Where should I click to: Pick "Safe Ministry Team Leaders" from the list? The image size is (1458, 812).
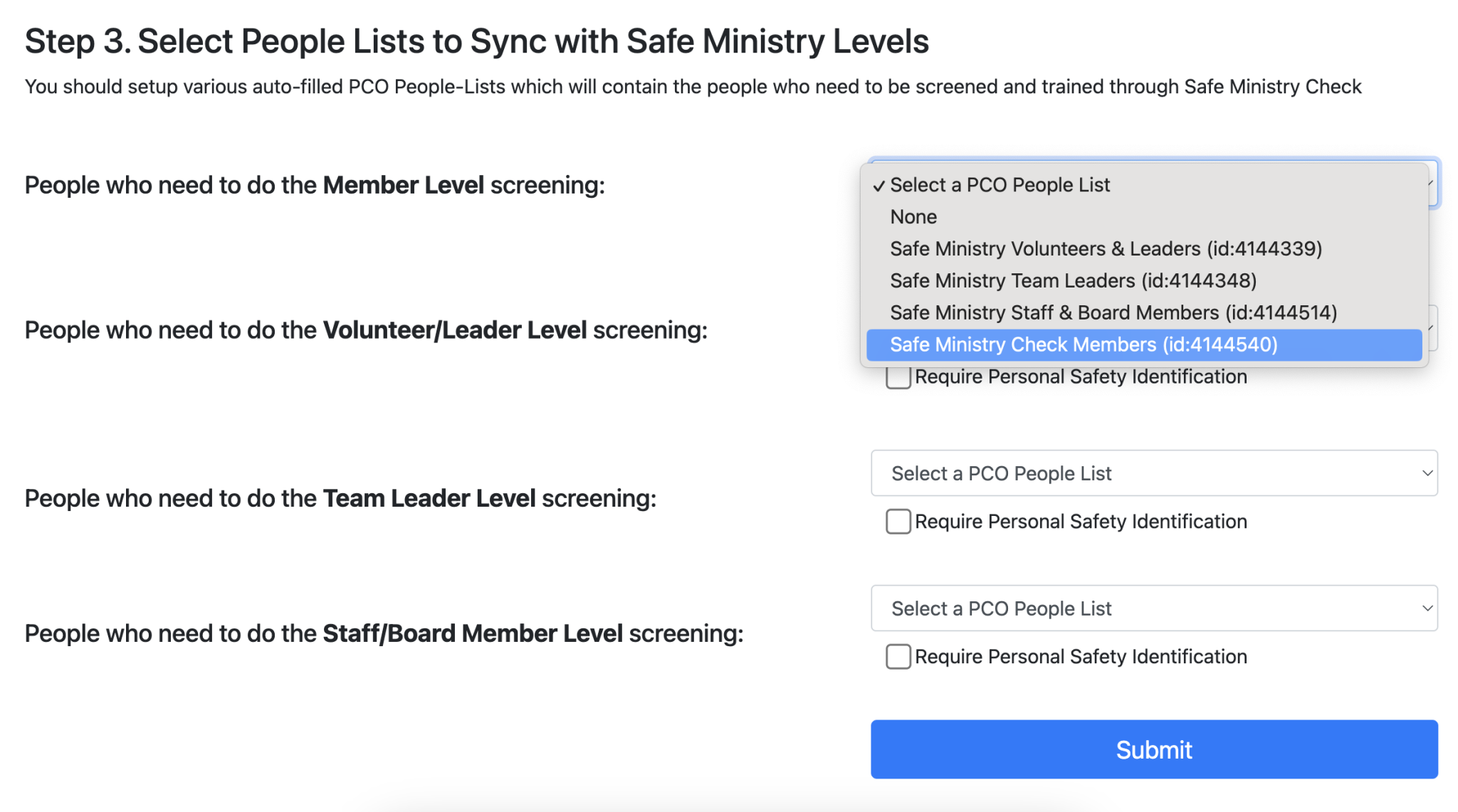pyautogui.click(x=1072, y=280)
